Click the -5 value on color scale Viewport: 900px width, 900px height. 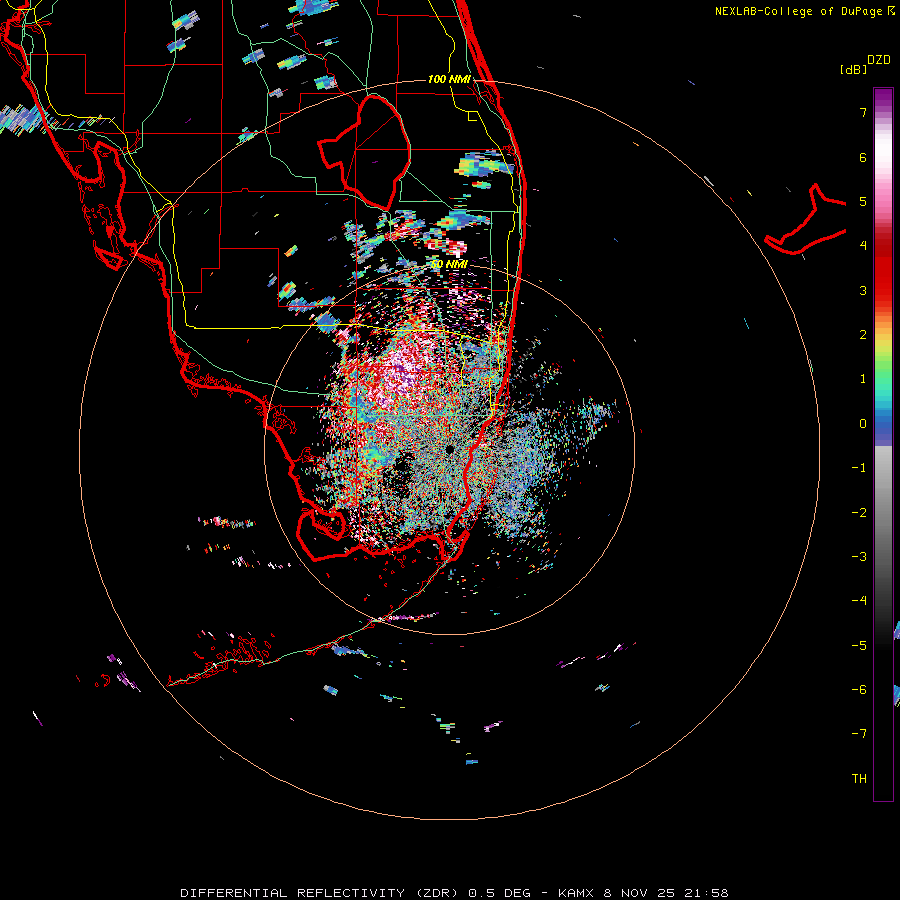tap(859, 646)
